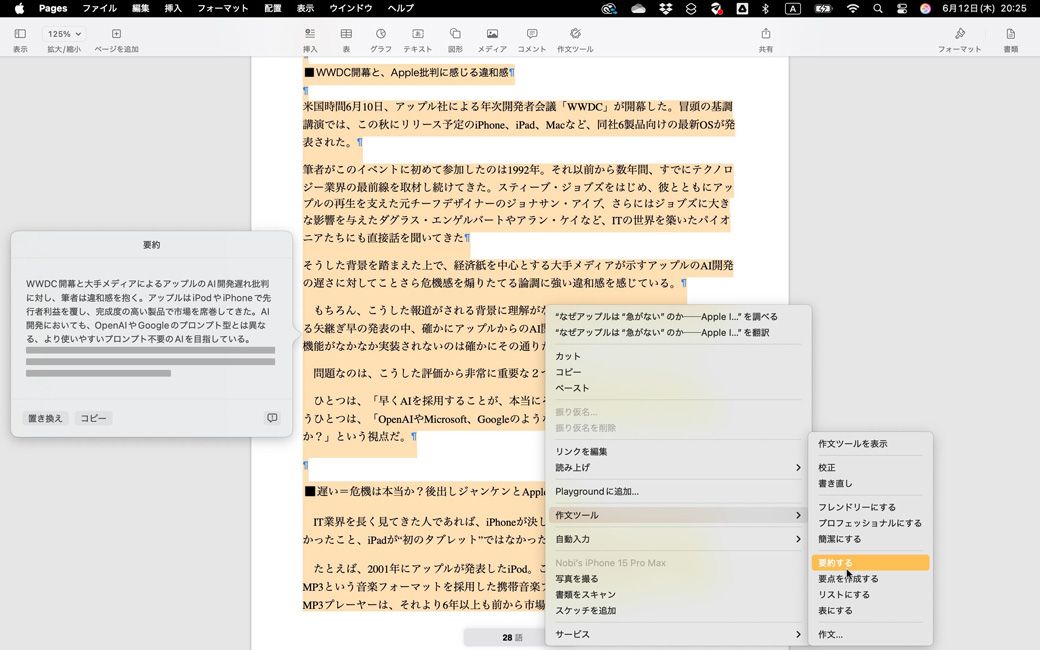Screen dimensions: 1040x650
Task: Choose 校正 in writing tools submenu
Action: pos(870,468)
